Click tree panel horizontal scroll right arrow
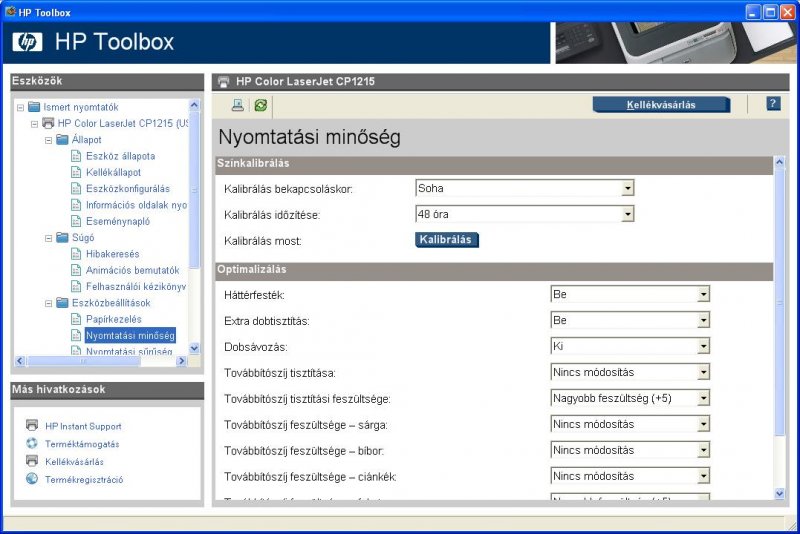 point(182,361)
